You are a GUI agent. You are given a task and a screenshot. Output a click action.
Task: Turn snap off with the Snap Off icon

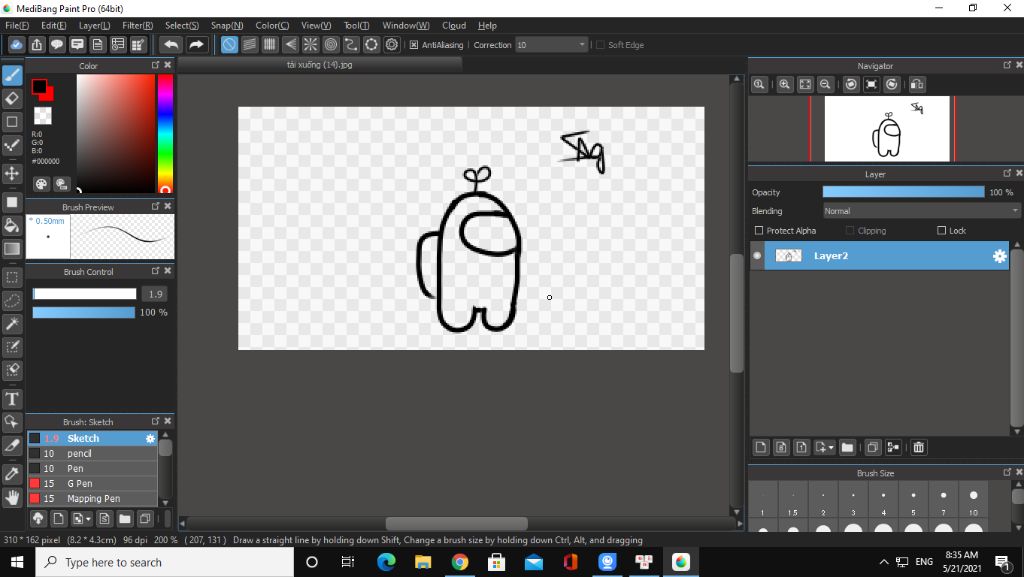click(x=229, y=44)
